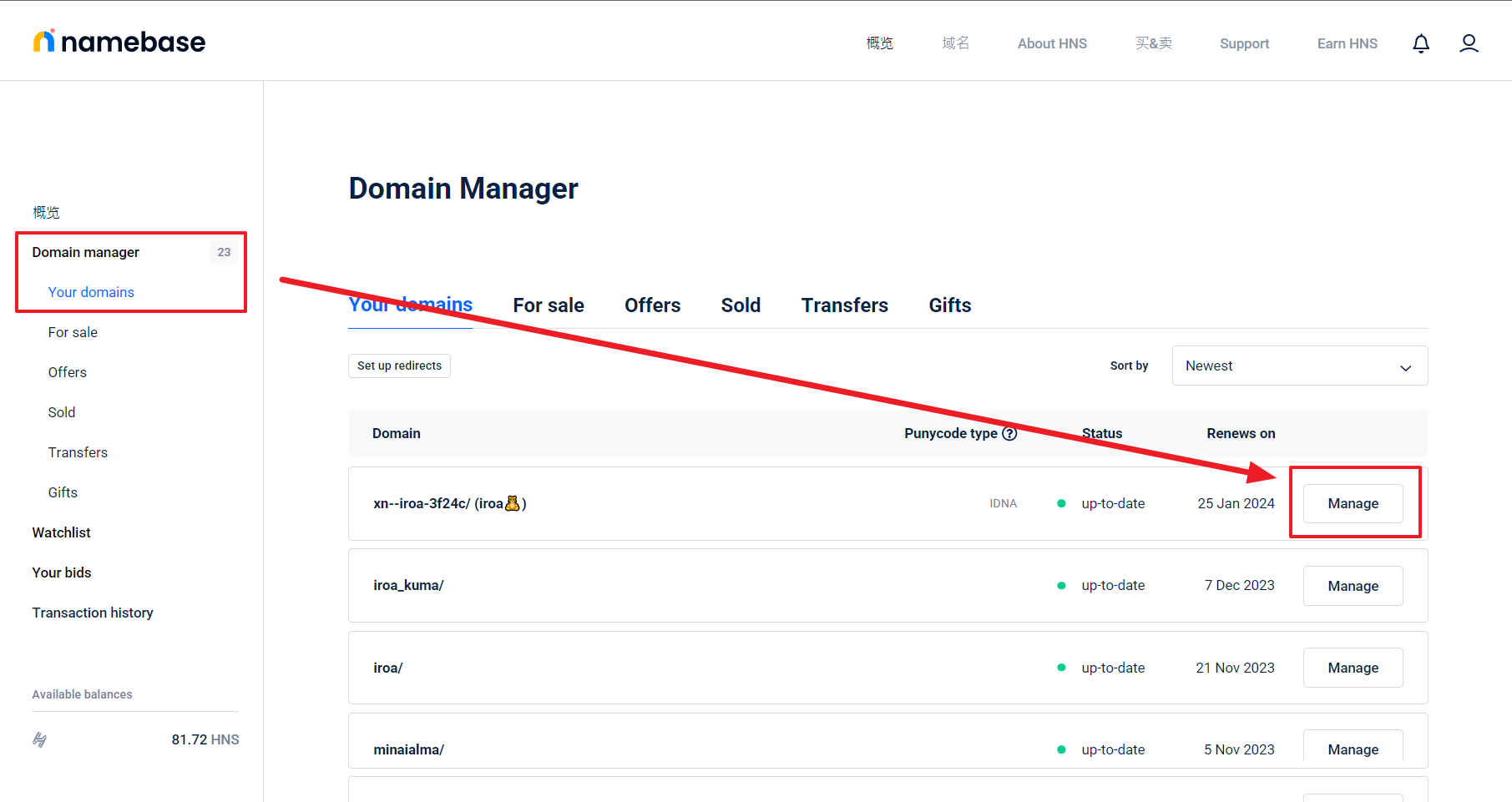Open About HNS in top navigation

point(1052,43)
